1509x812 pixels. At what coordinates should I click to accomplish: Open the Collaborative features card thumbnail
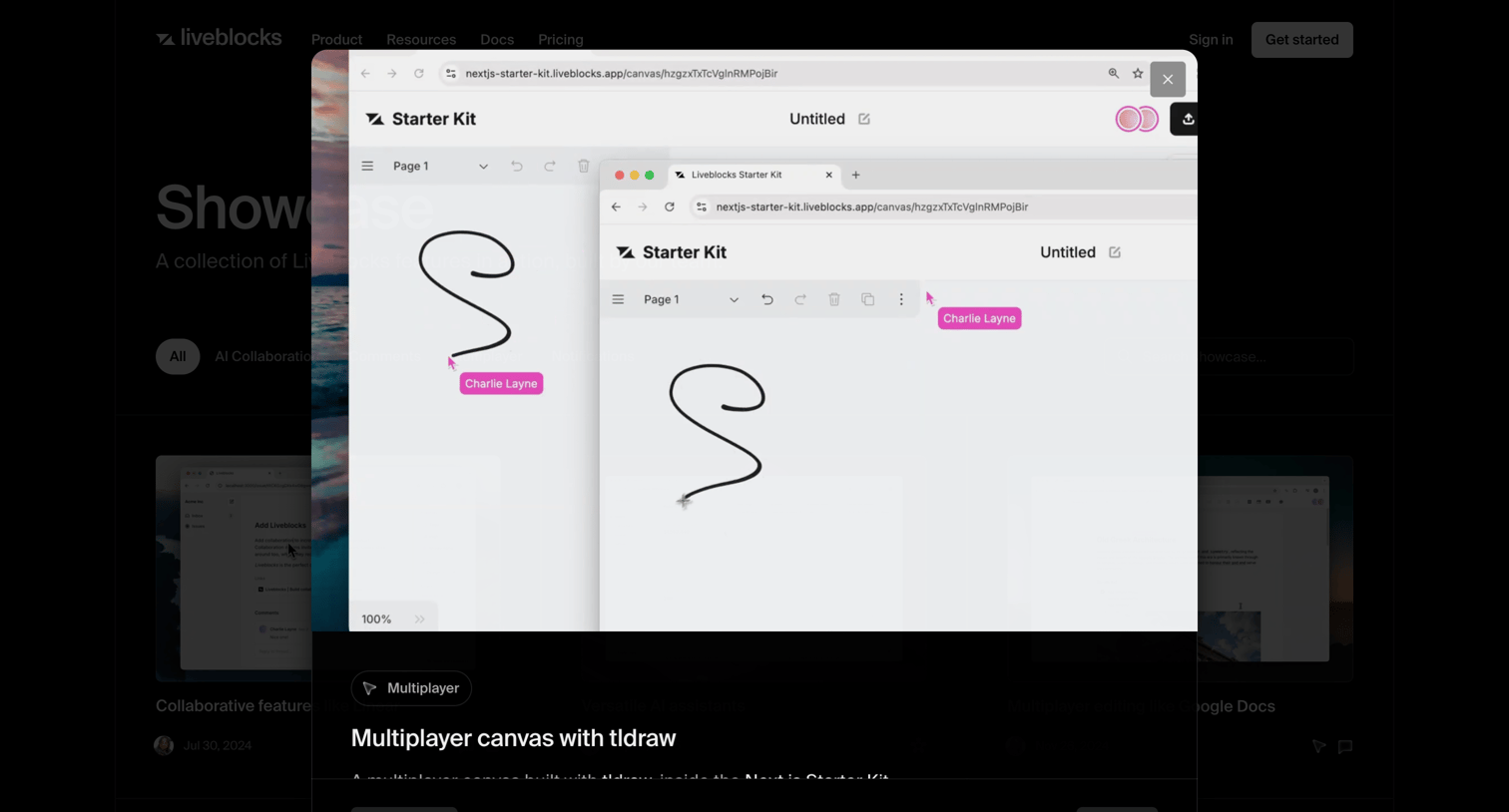point(234,569)
